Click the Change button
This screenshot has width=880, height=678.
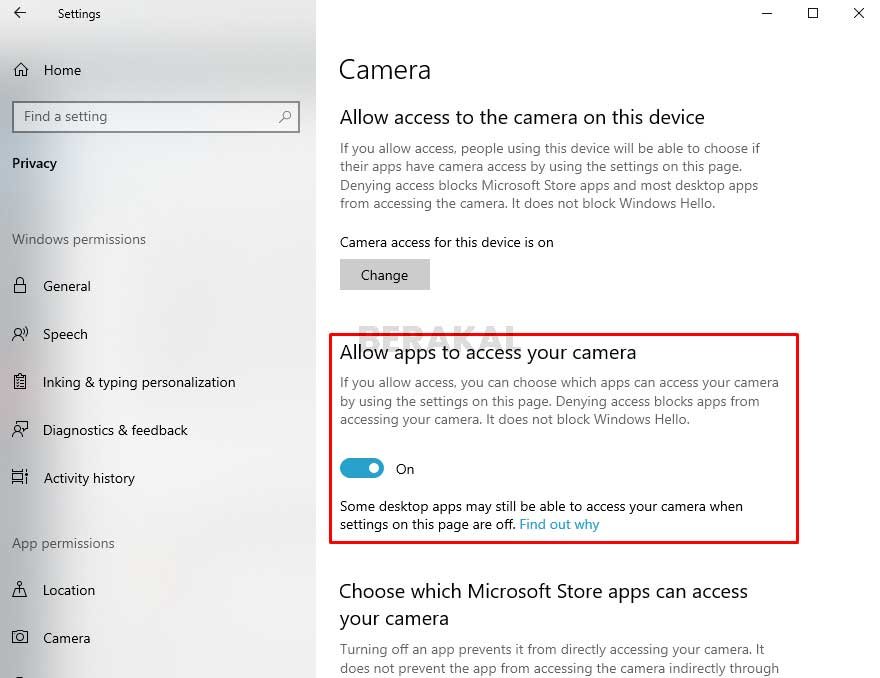tap(384, 274)
